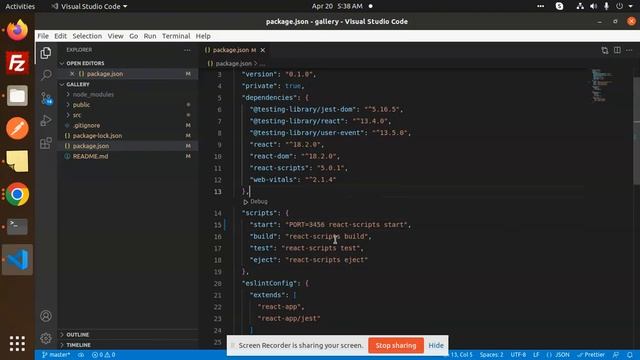Click the Spaces: 2 indentation setting

pos(491,355)
